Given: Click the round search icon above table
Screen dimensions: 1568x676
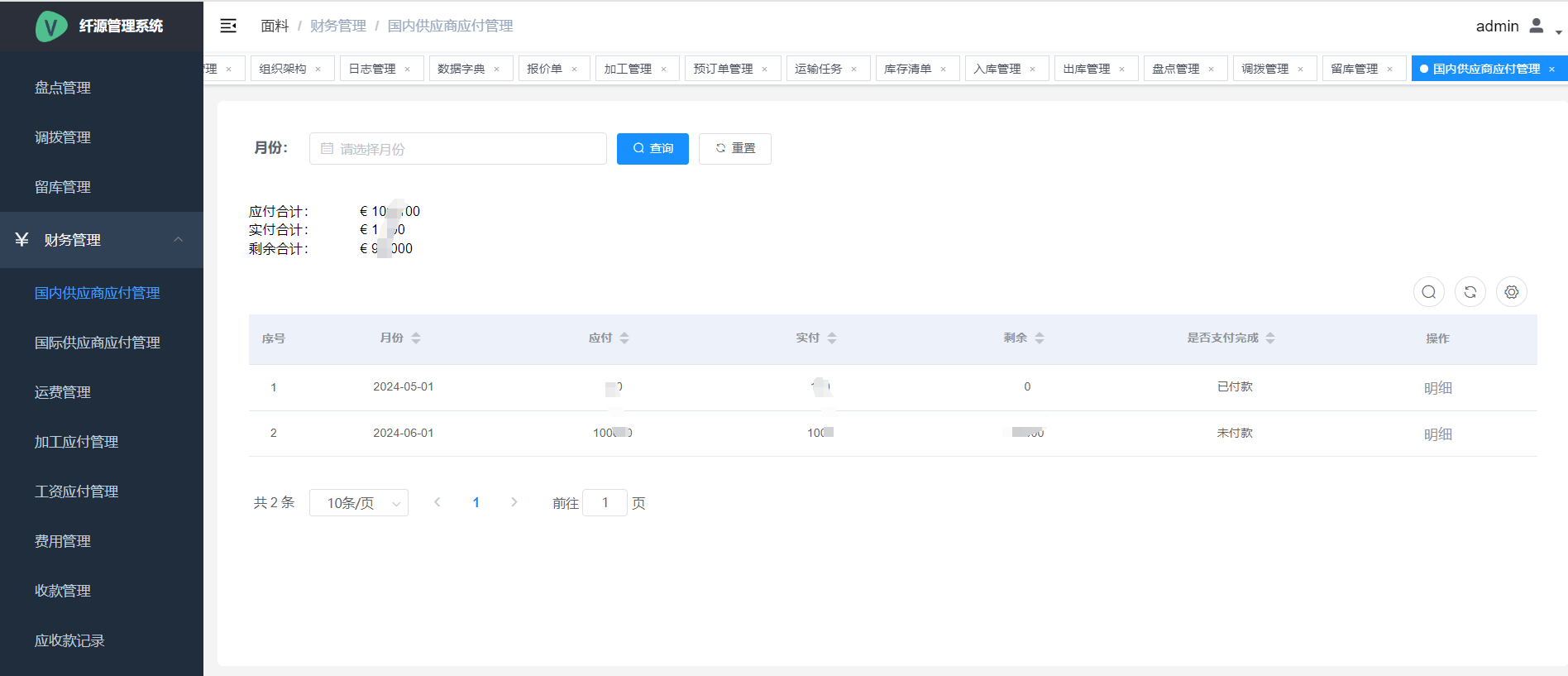Looking at the screenshot, I should [1428, 292].
